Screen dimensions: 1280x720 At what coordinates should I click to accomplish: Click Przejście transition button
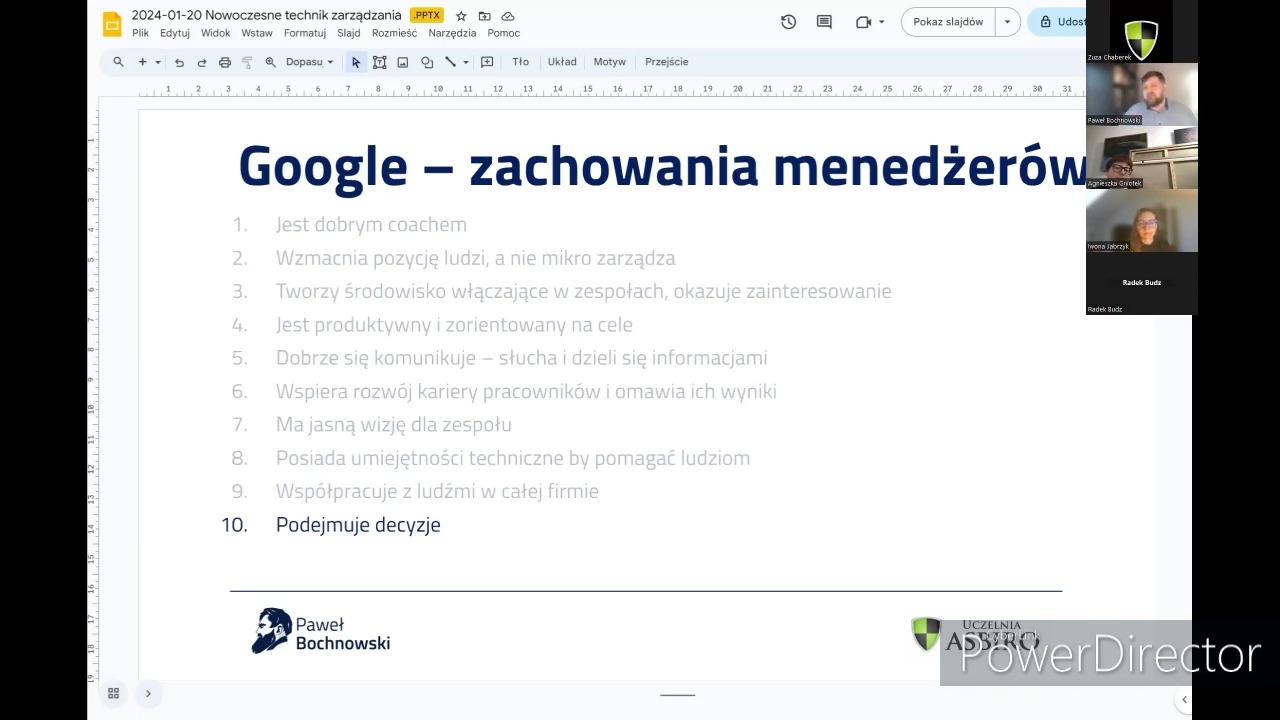click(667, 62)
